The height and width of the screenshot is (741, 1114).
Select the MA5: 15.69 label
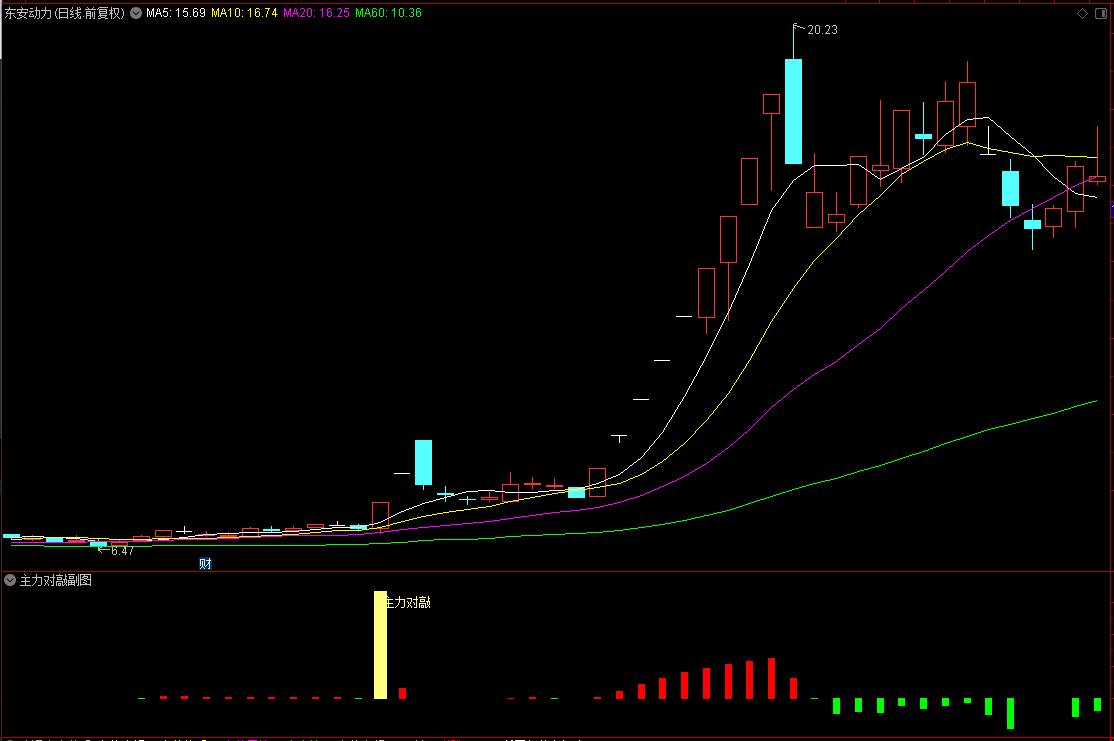(x=175, y=13)
